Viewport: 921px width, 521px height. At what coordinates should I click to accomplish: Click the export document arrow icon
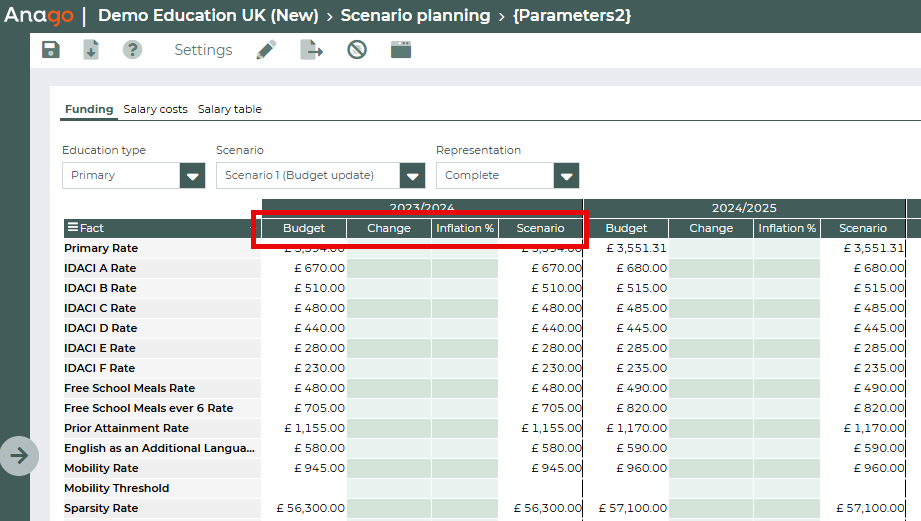312,50
